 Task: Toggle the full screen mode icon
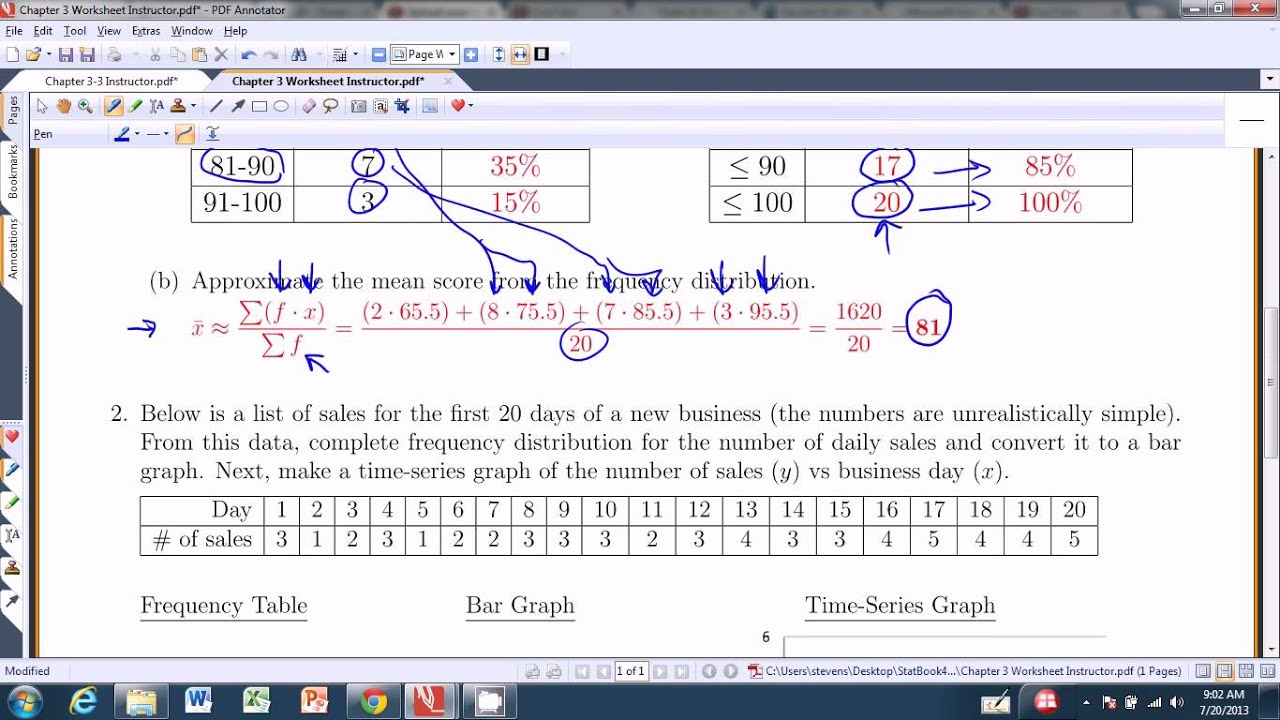point(542,55)
